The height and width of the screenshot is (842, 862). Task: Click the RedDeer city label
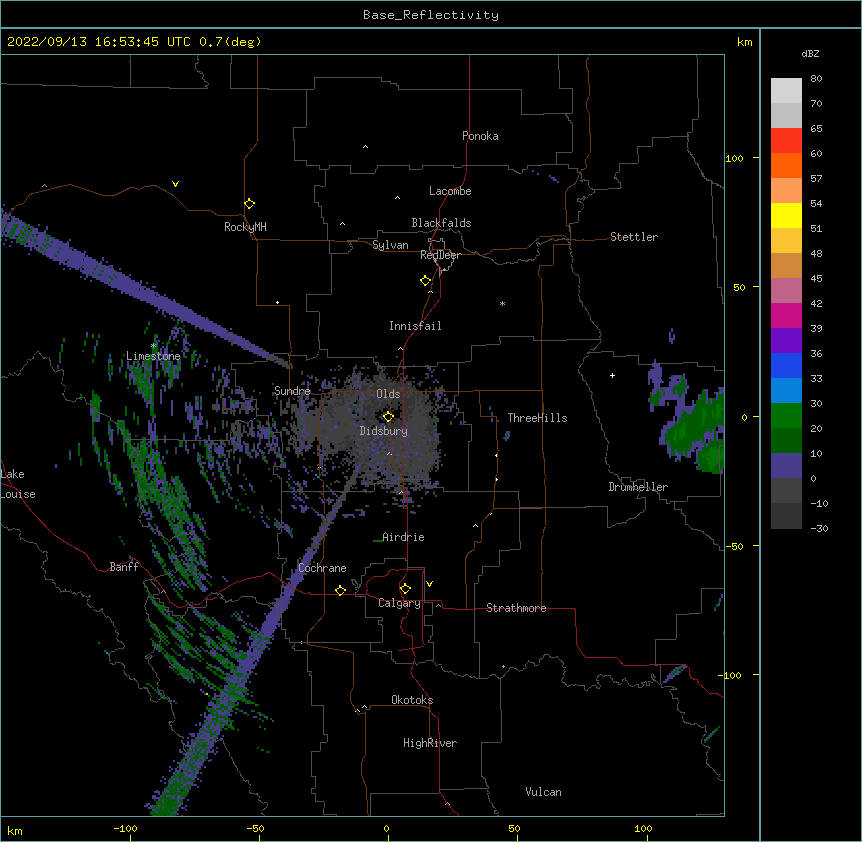(440, 254)
